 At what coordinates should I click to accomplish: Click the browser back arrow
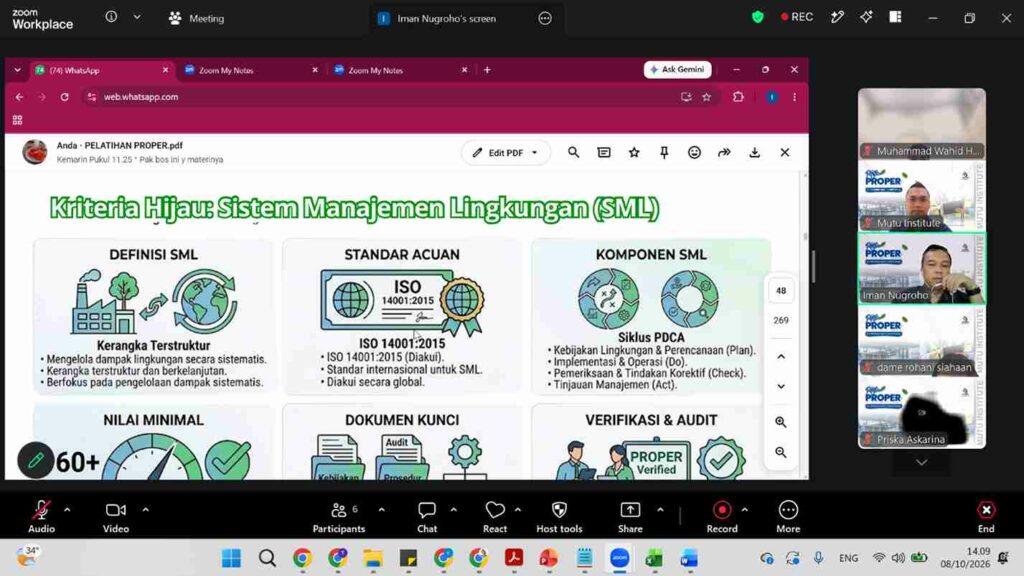click(20, 97)
